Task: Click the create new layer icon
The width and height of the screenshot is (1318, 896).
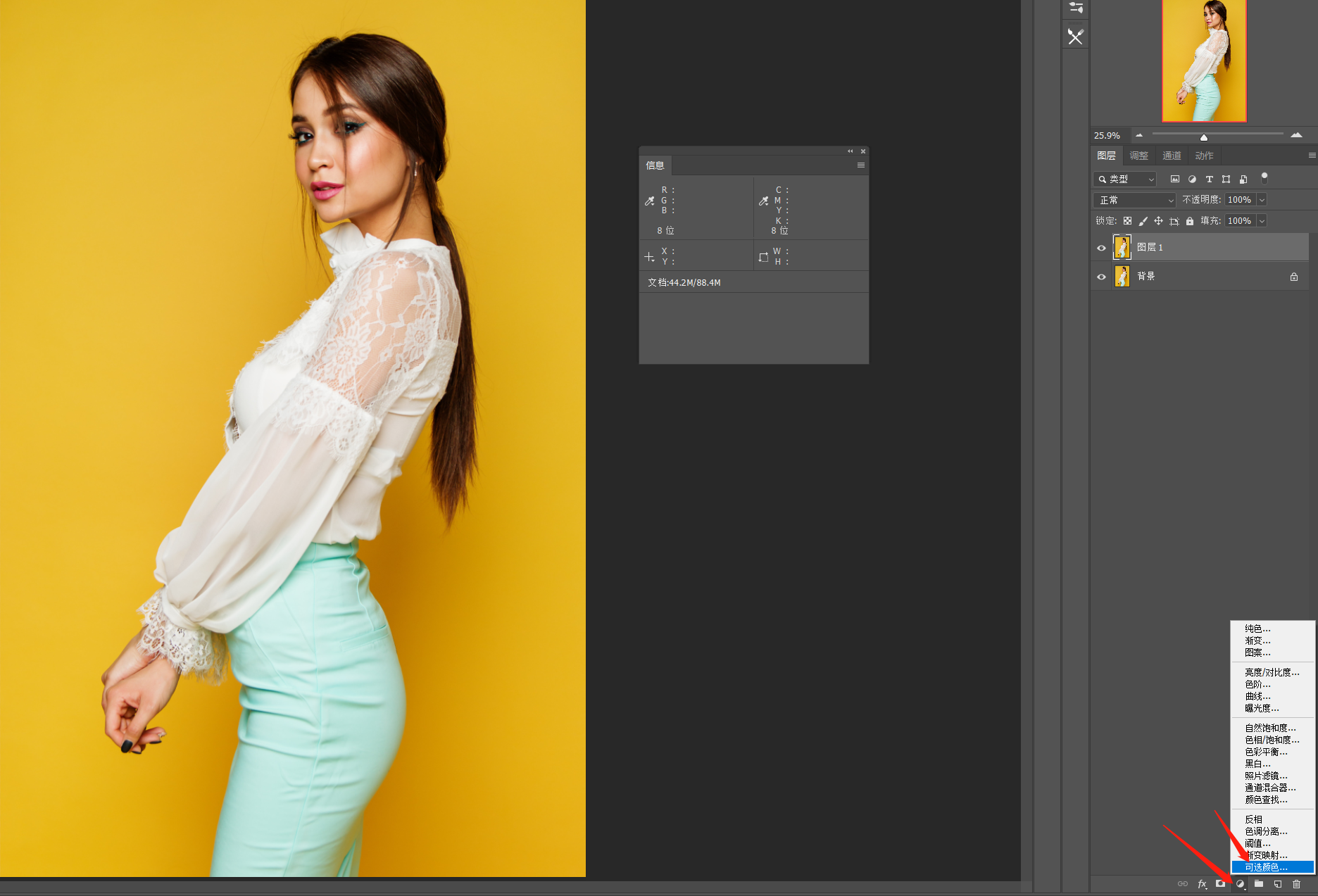Action: [1278, 884]
